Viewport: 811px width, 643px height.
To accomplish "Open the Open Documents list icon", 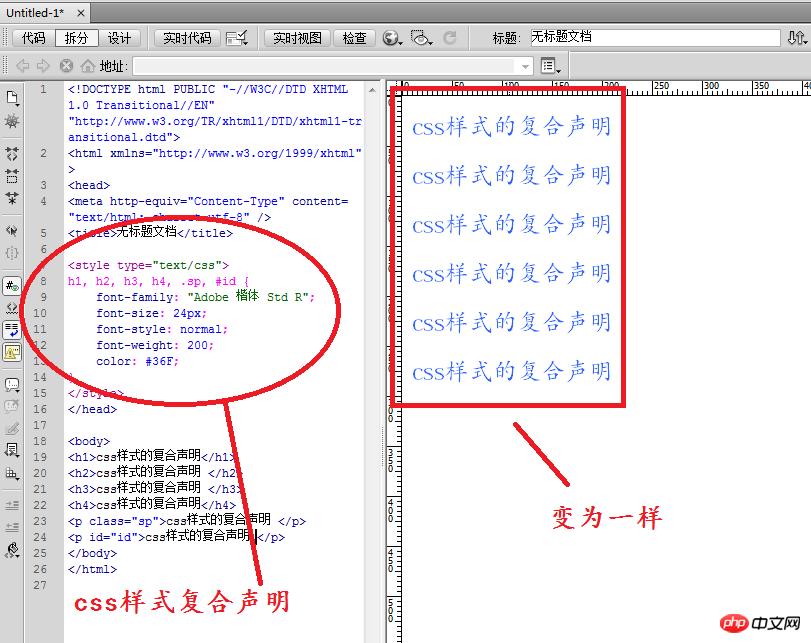I will 12,98.
